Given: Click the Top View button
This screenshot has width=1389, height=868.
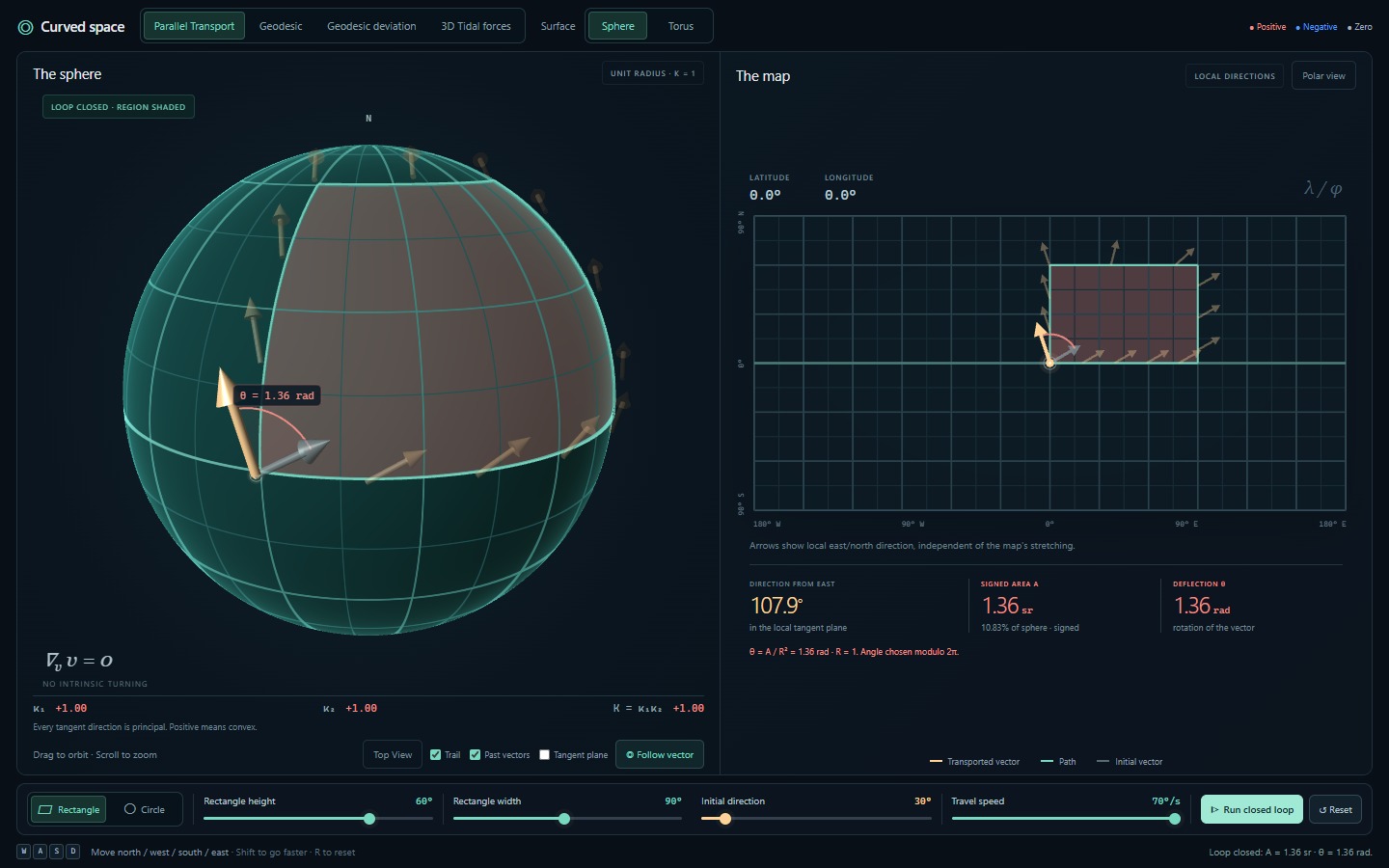Looking at the screenshot, I should click(393, 754).
